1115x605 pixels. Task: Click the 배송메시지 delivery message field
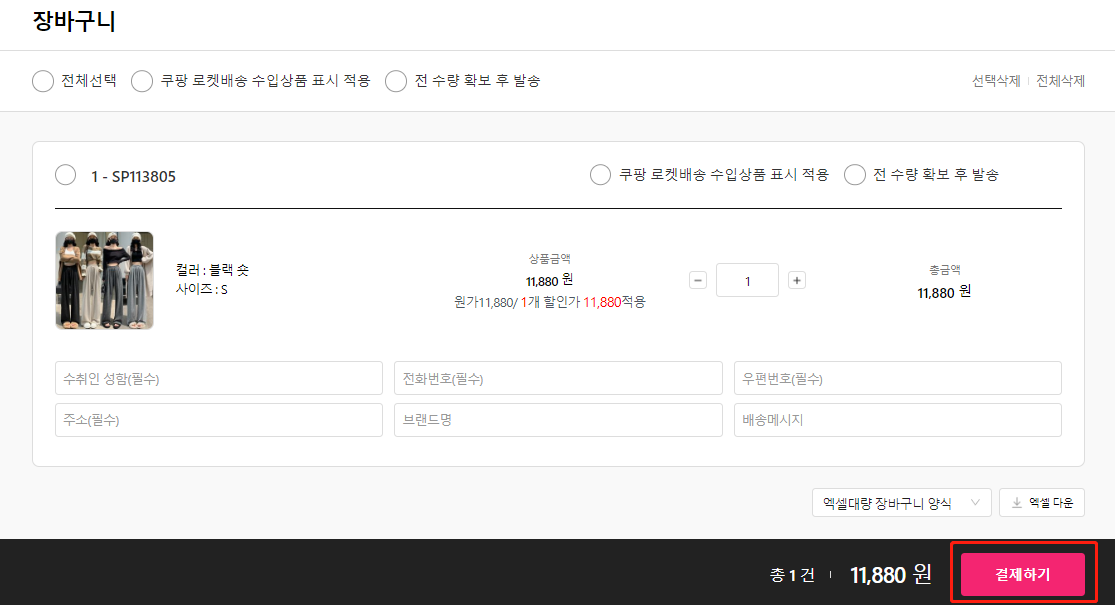click(x=897, y=420)
